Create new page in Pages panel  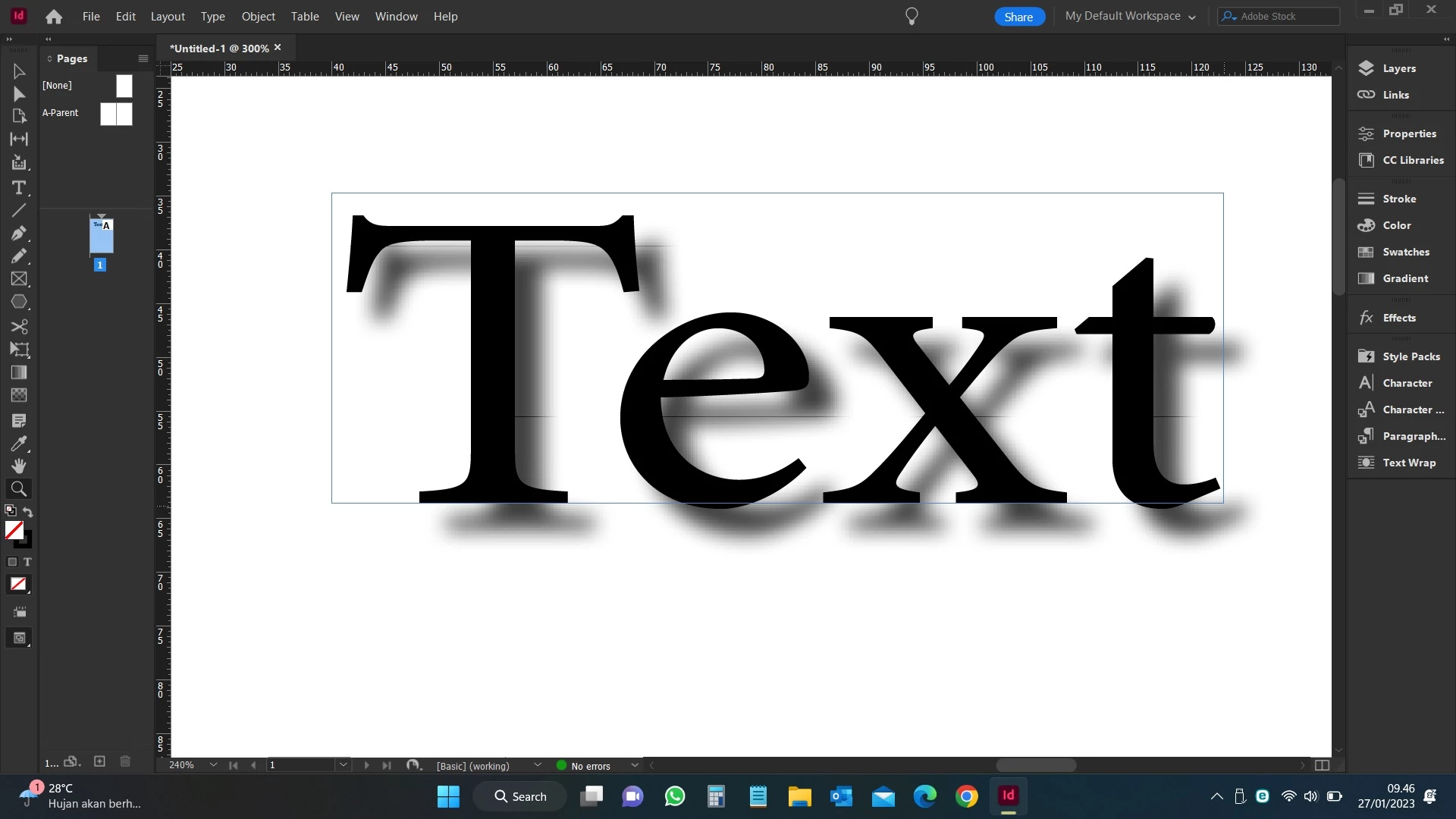(99, 761)
